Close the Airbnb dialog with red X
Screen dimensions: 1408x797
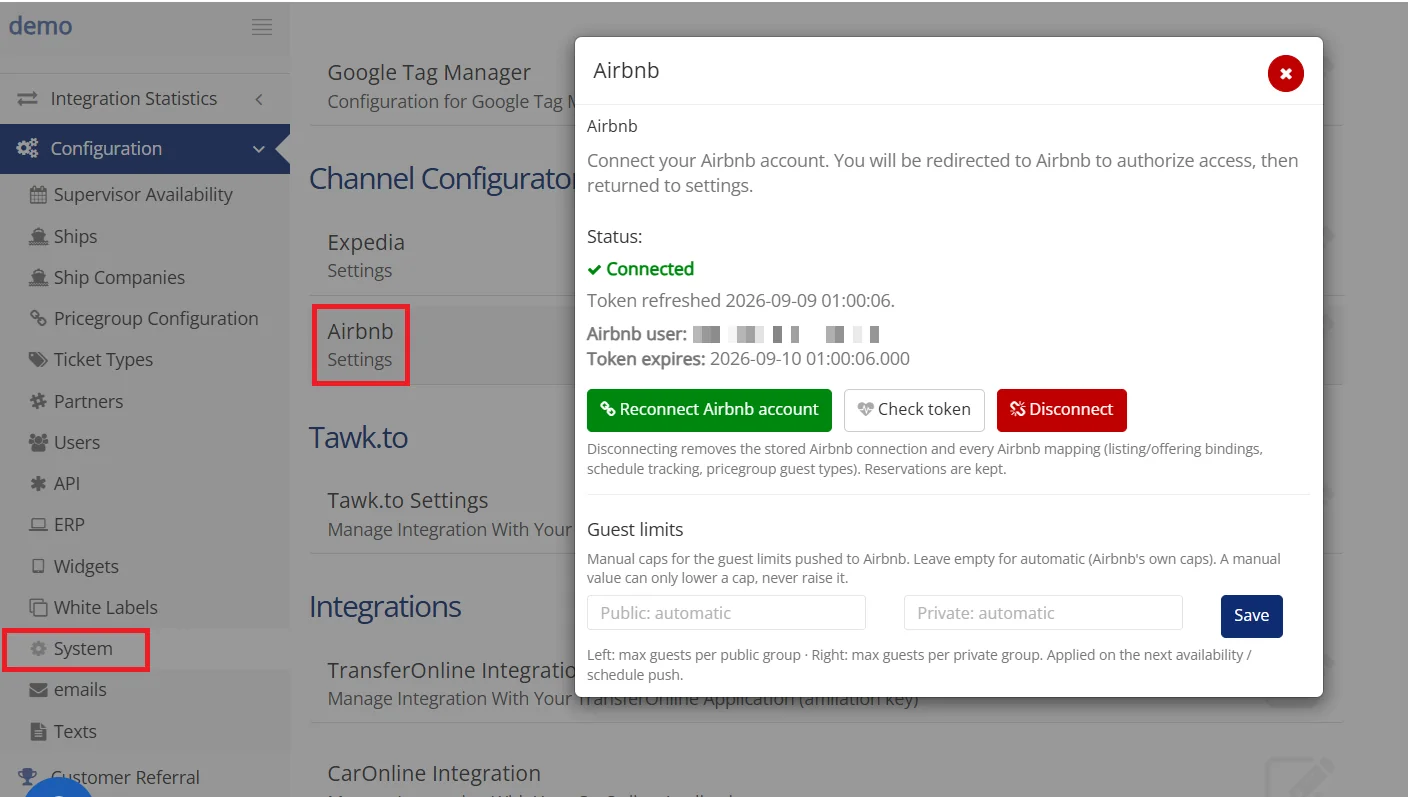coord(1285,73)
